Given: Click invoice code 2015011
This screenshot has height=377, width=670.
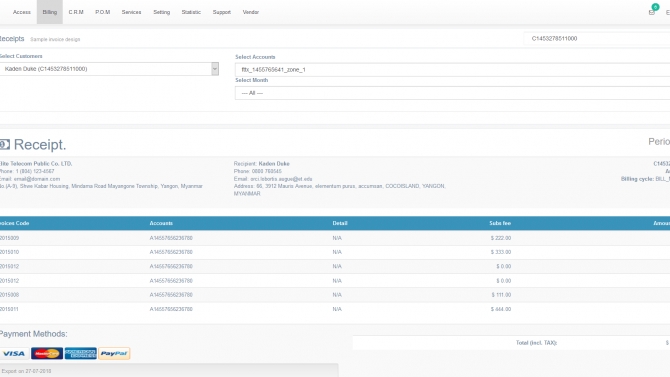Looking at the screenshot, I should point(9,309).
